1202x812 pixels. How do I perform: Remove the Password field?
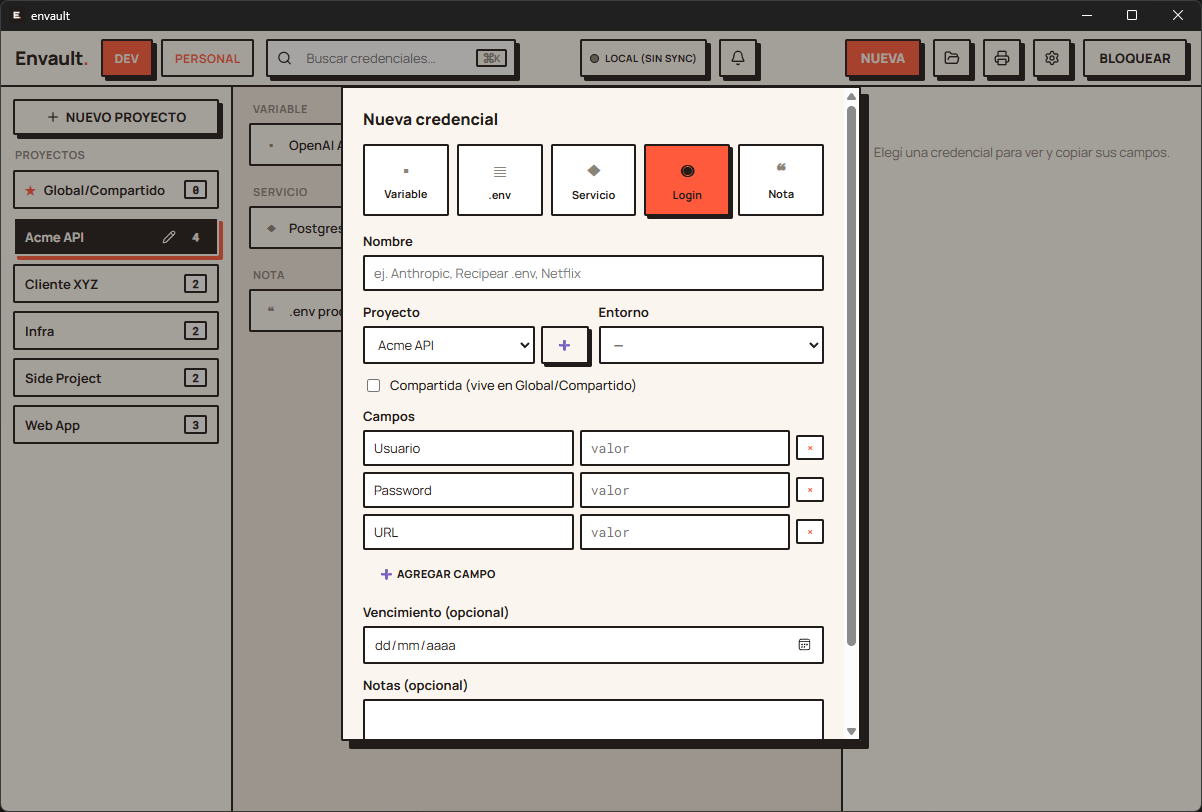(810, 490)
